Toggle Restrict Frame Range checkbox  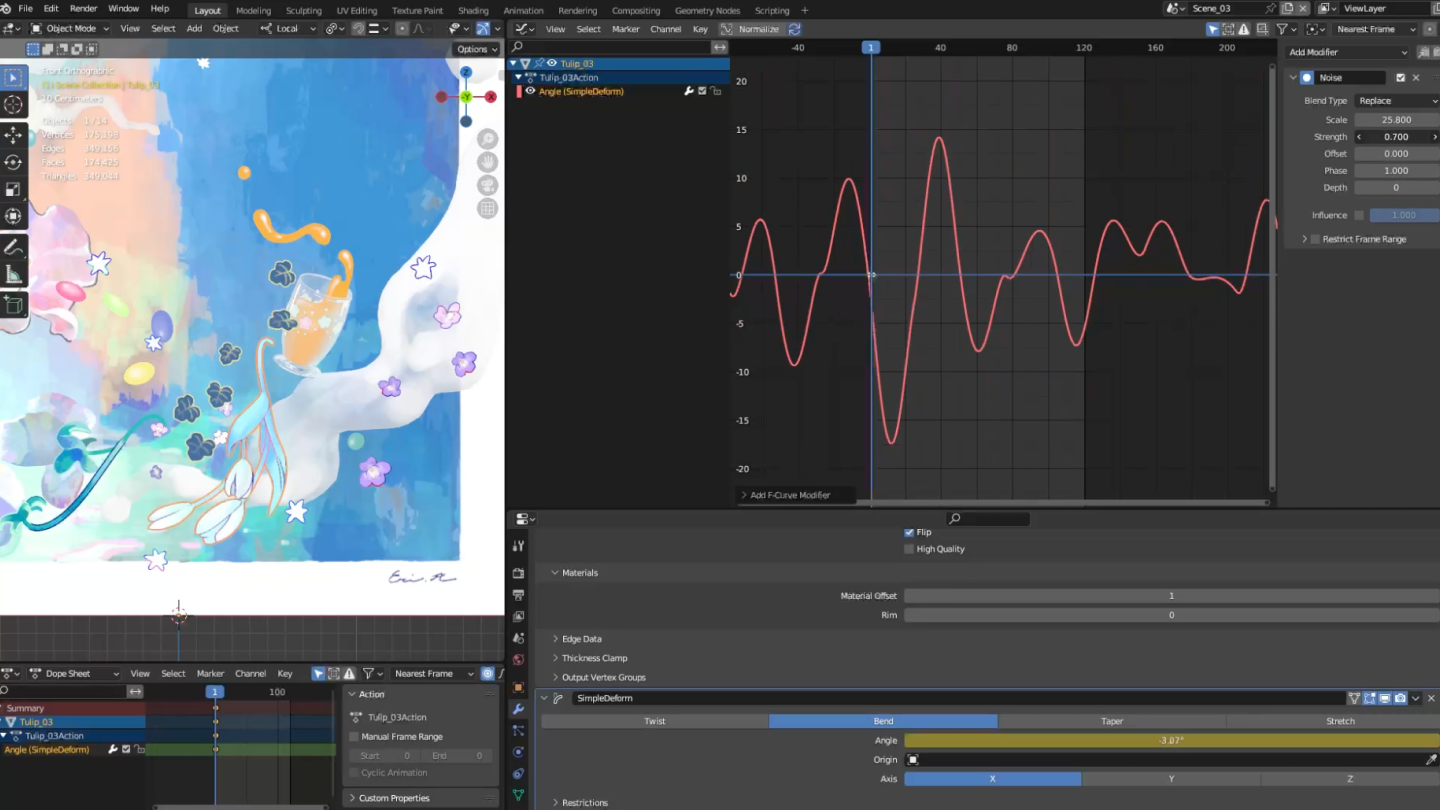[1315, 239]
